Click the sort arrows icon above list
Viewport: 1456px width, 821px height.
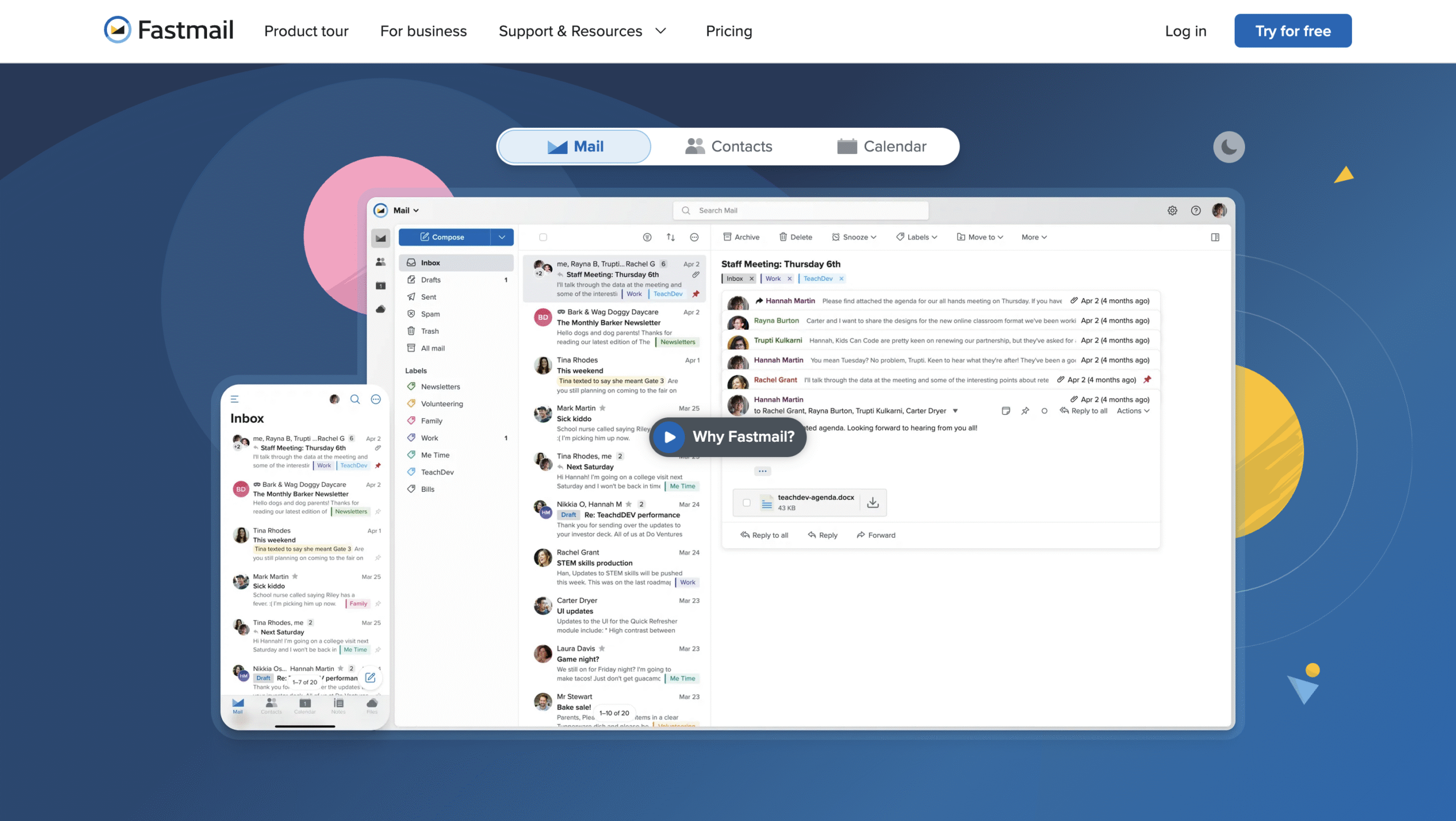(671, 237)
